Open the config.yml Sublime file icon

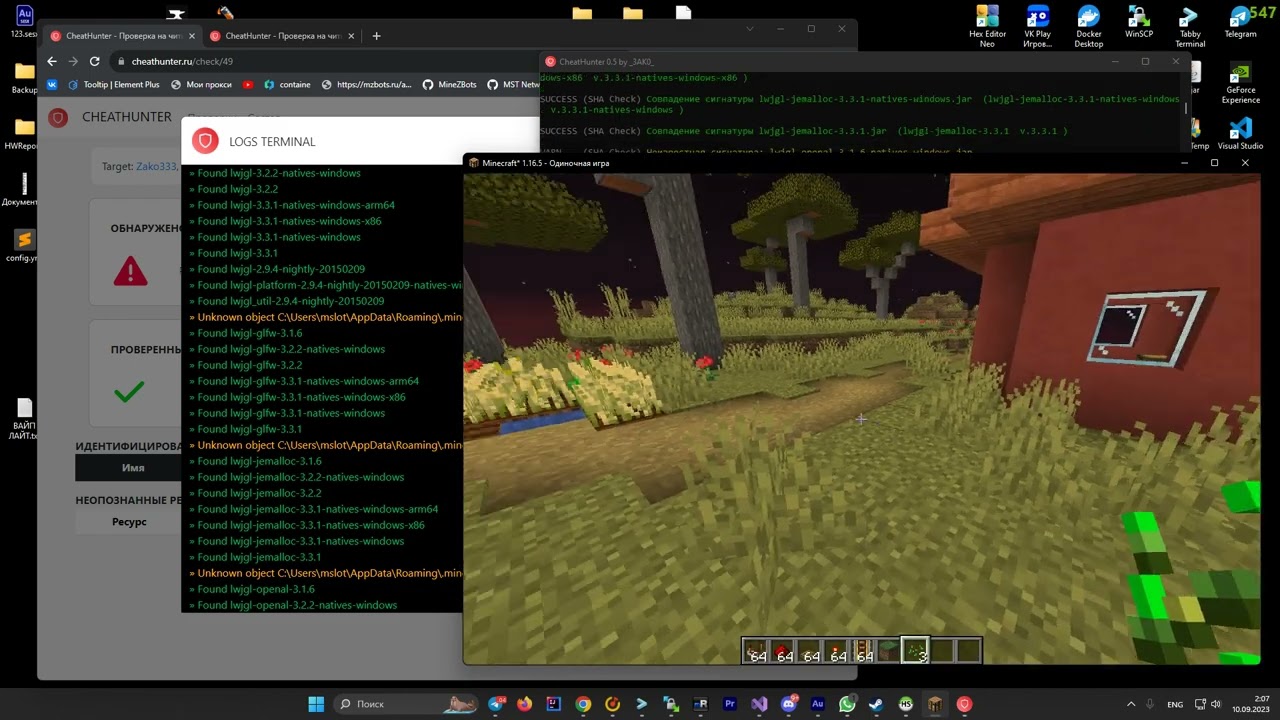(x=24, y=246)
